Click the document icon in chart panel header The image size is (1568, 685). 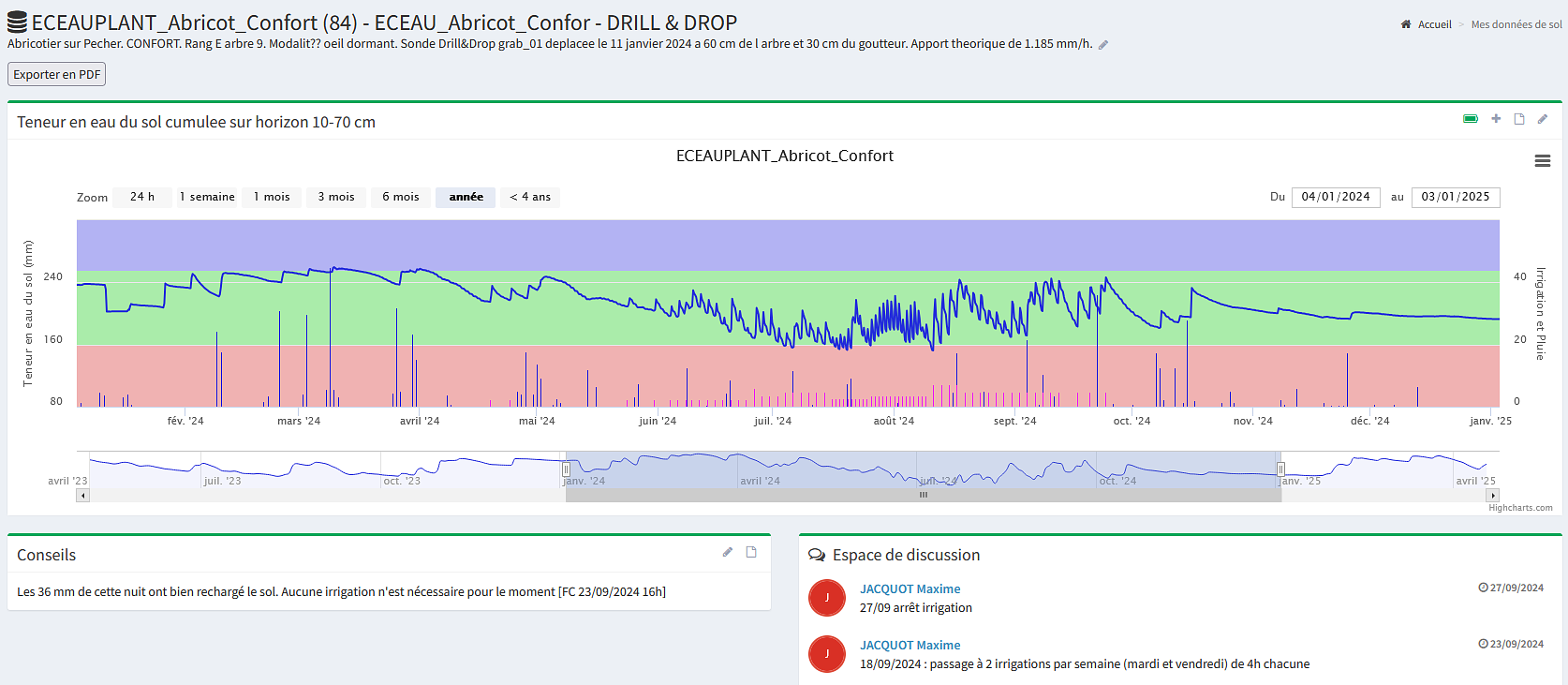tap(1519, 119)
